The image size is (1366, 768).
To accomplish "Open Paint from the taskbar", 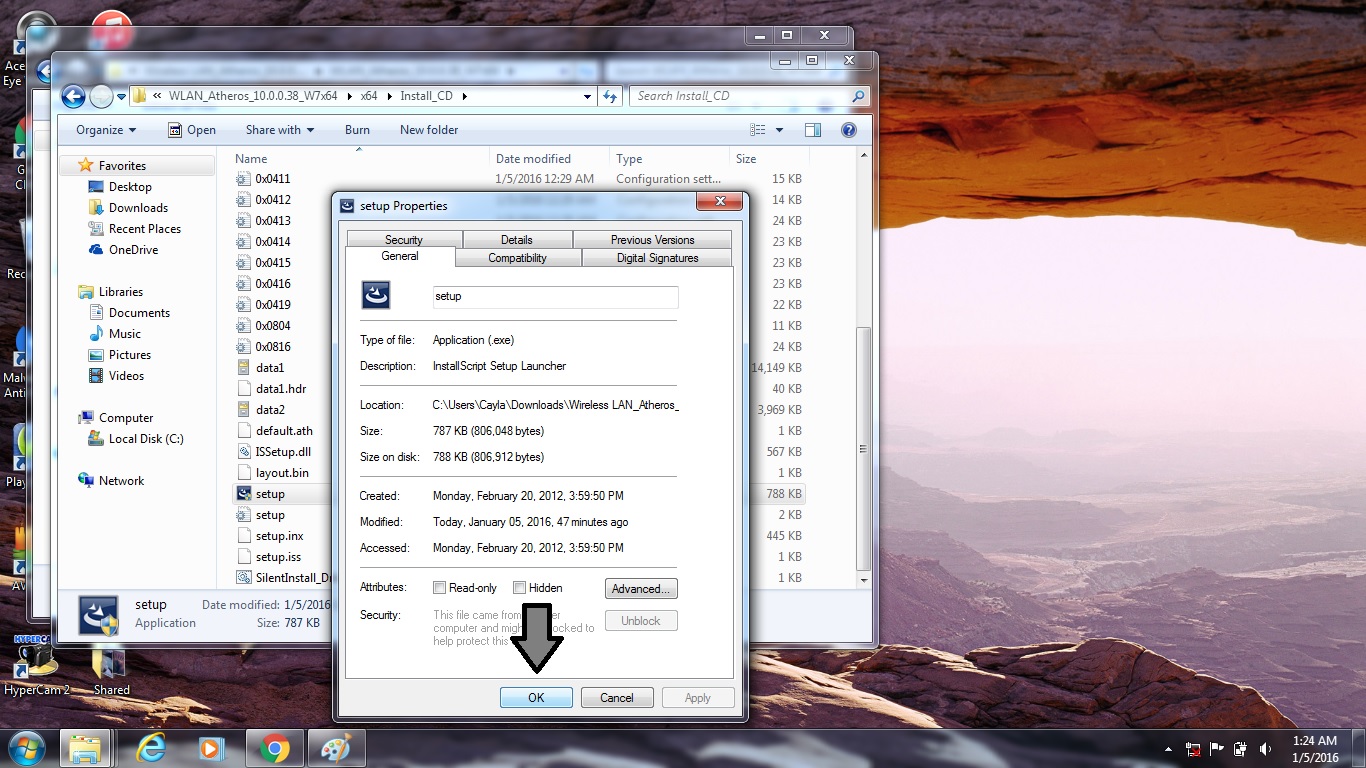I will click(337, 748).
